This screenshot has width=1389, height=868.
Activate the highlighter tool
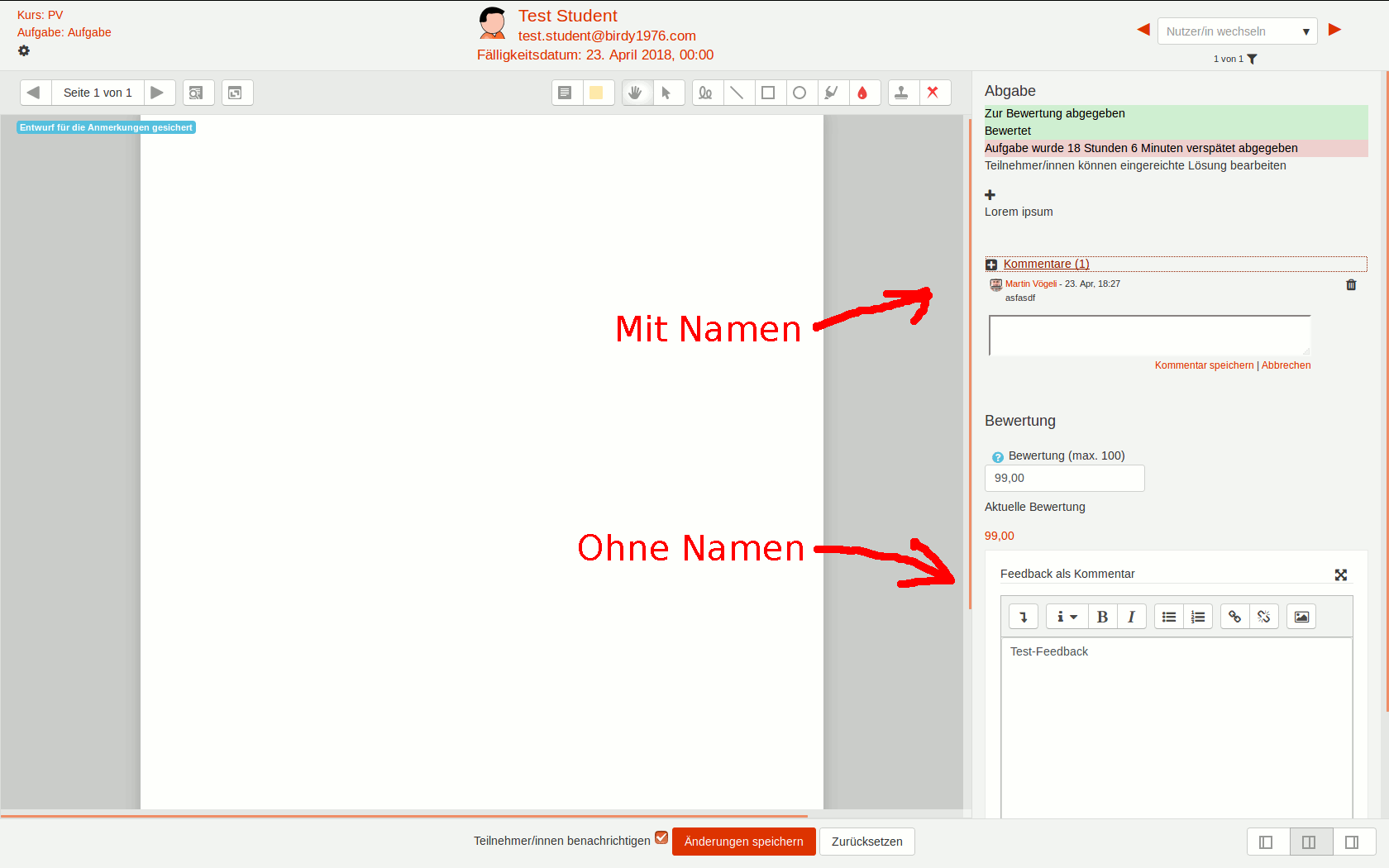click(831, 93)
